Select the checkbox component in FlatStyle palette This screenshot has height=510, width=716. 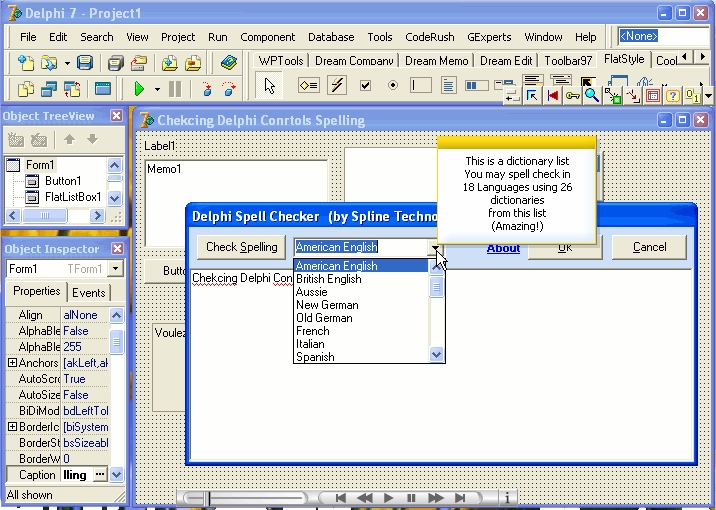pyautogui.click(x=365, y=86)
